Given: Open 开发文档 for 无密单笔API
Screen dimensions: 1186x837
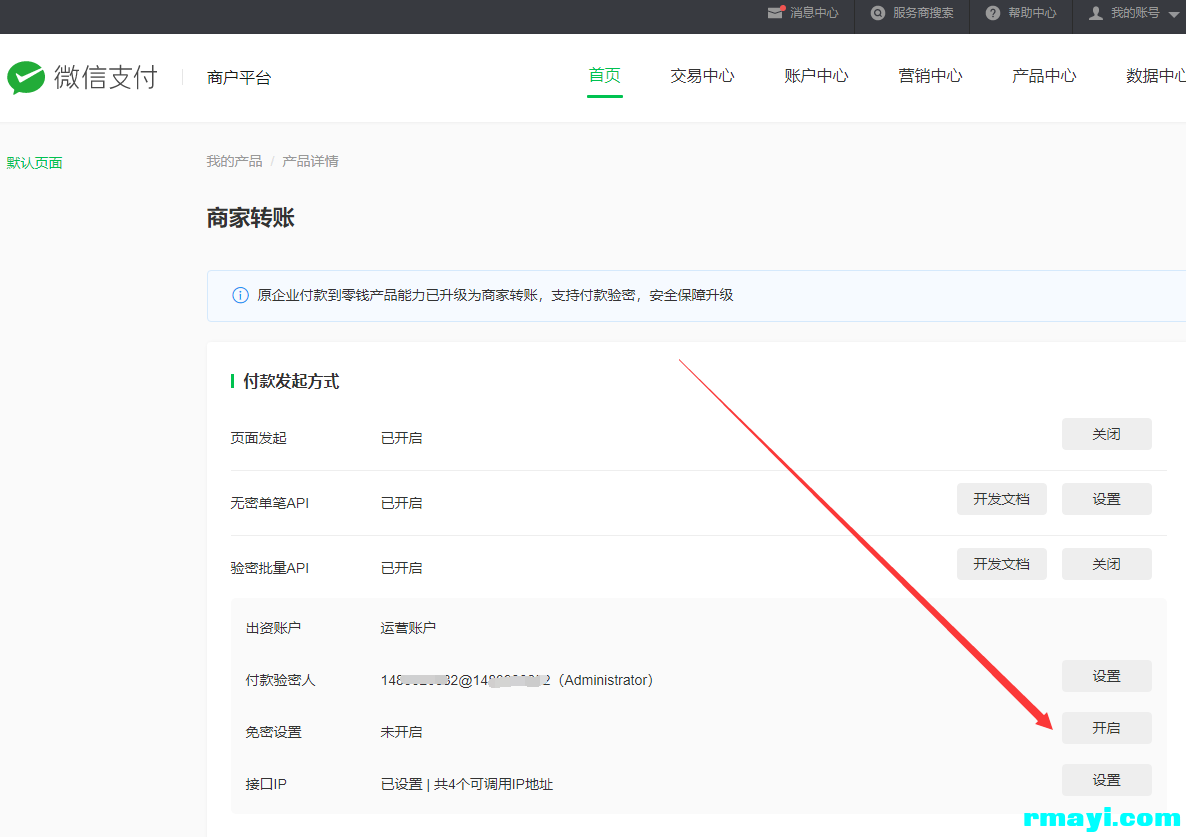Looking at the screenshot, I should (1001, 499).
